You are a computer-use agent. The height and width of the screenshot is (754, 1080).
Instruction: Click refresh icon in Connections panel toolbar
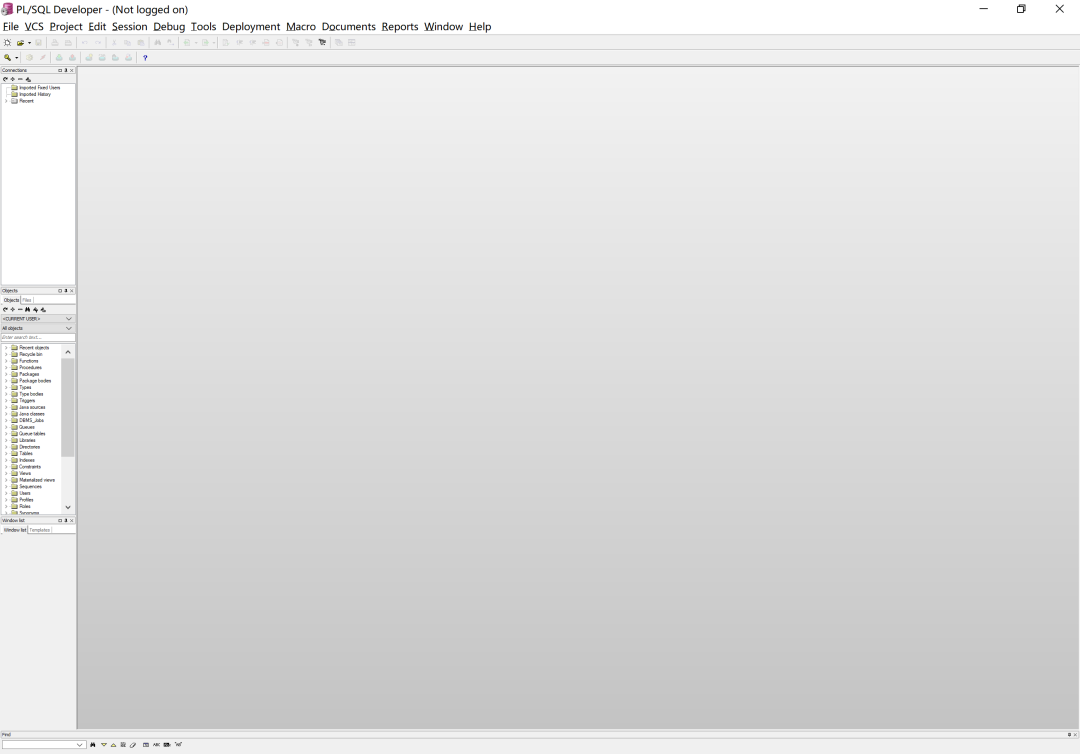(x=6, y=79)
